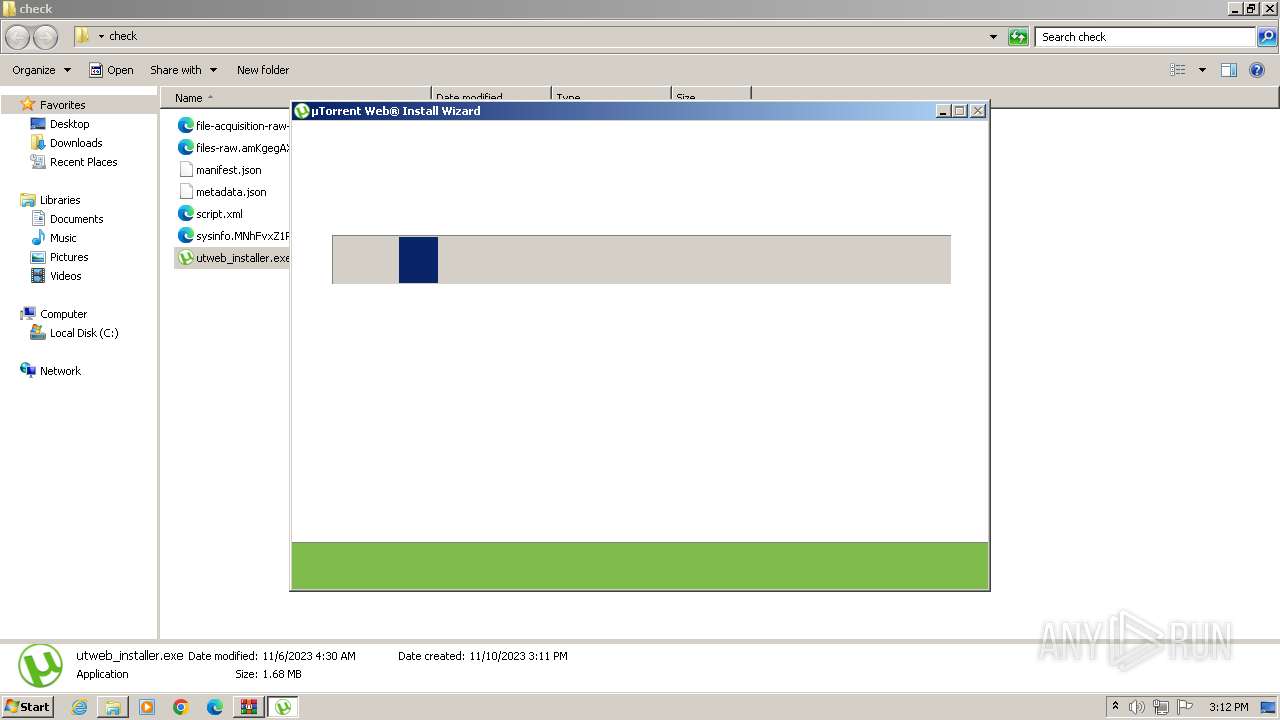1280x720 pixels.
Task: Click the installer progress bar block
Action: 418,260
